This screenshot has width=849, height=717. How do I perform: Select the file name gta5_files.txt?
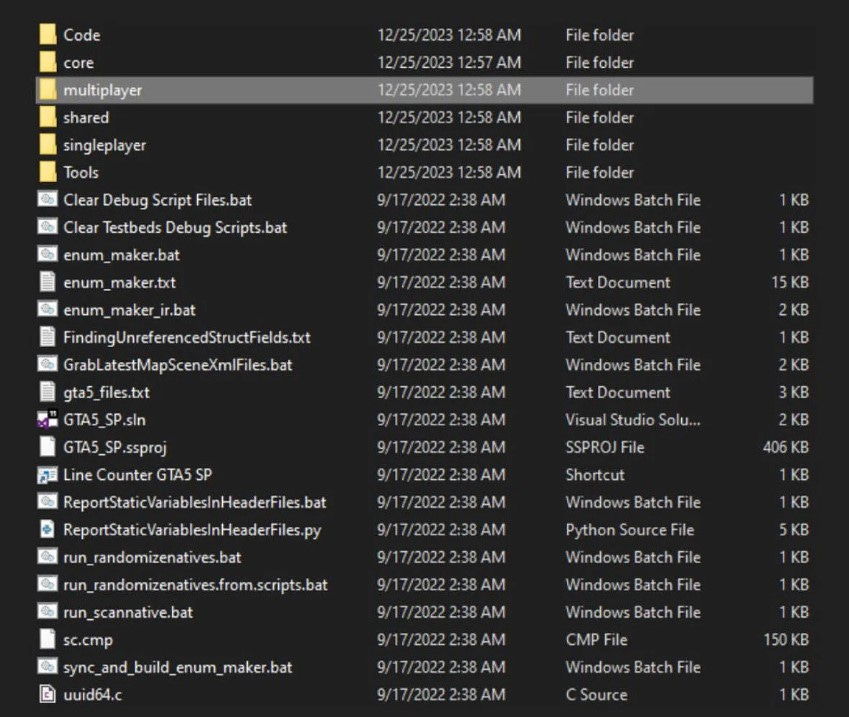coord(107,393)
